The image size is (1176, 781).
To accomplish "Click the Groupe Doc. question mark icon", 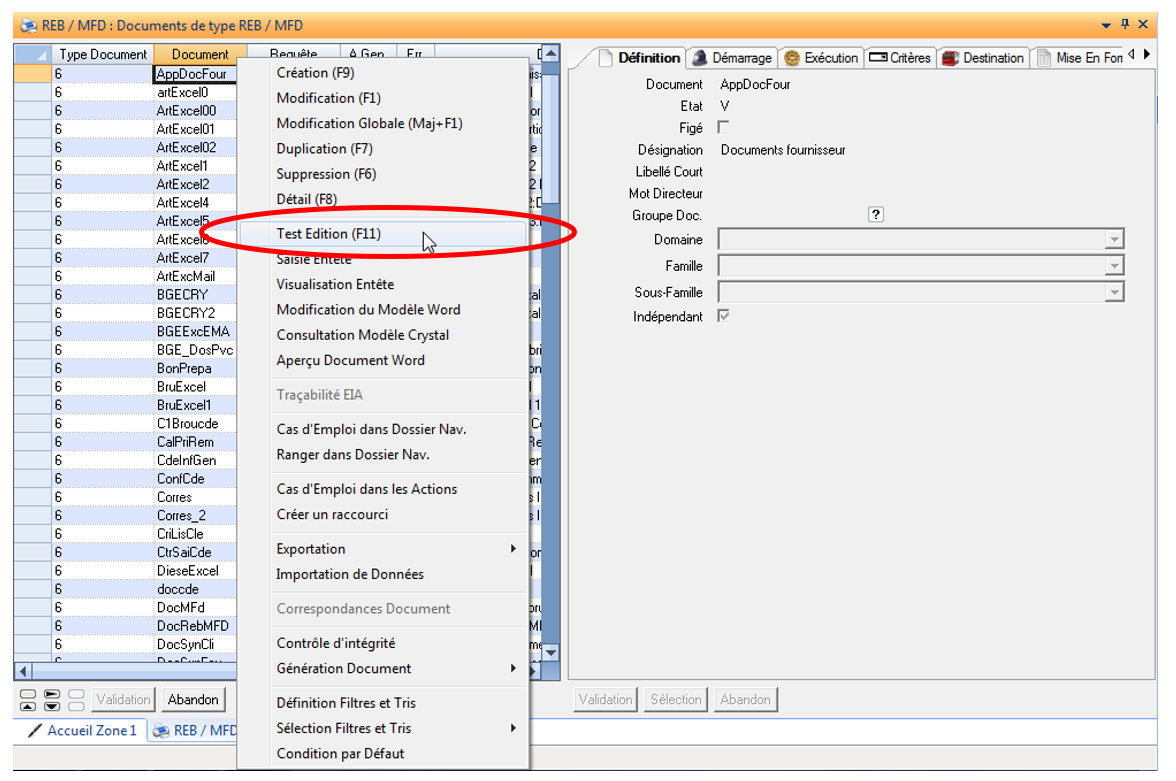I will [x=876, y=214].
